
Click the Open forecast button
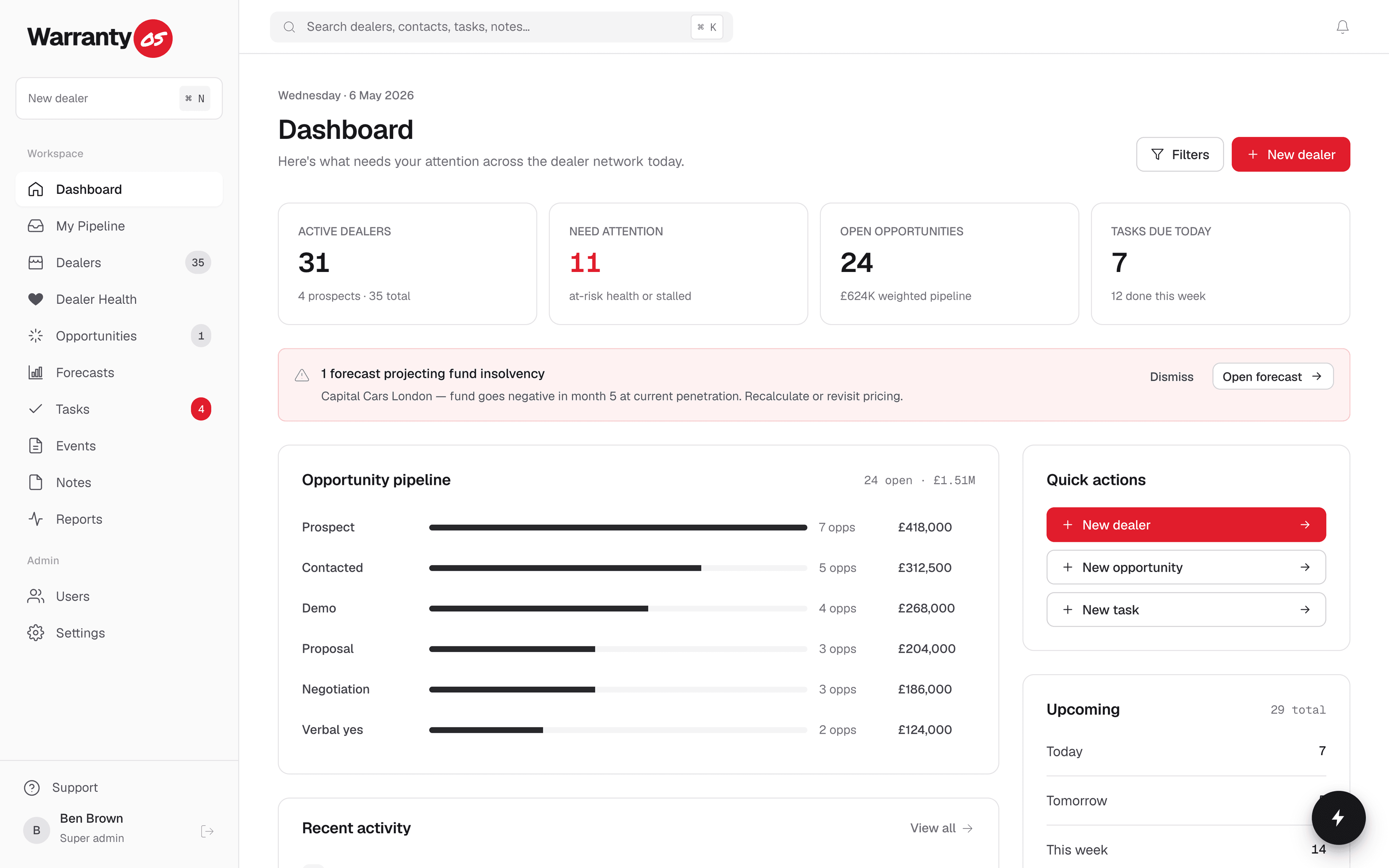coord(1273,376)
